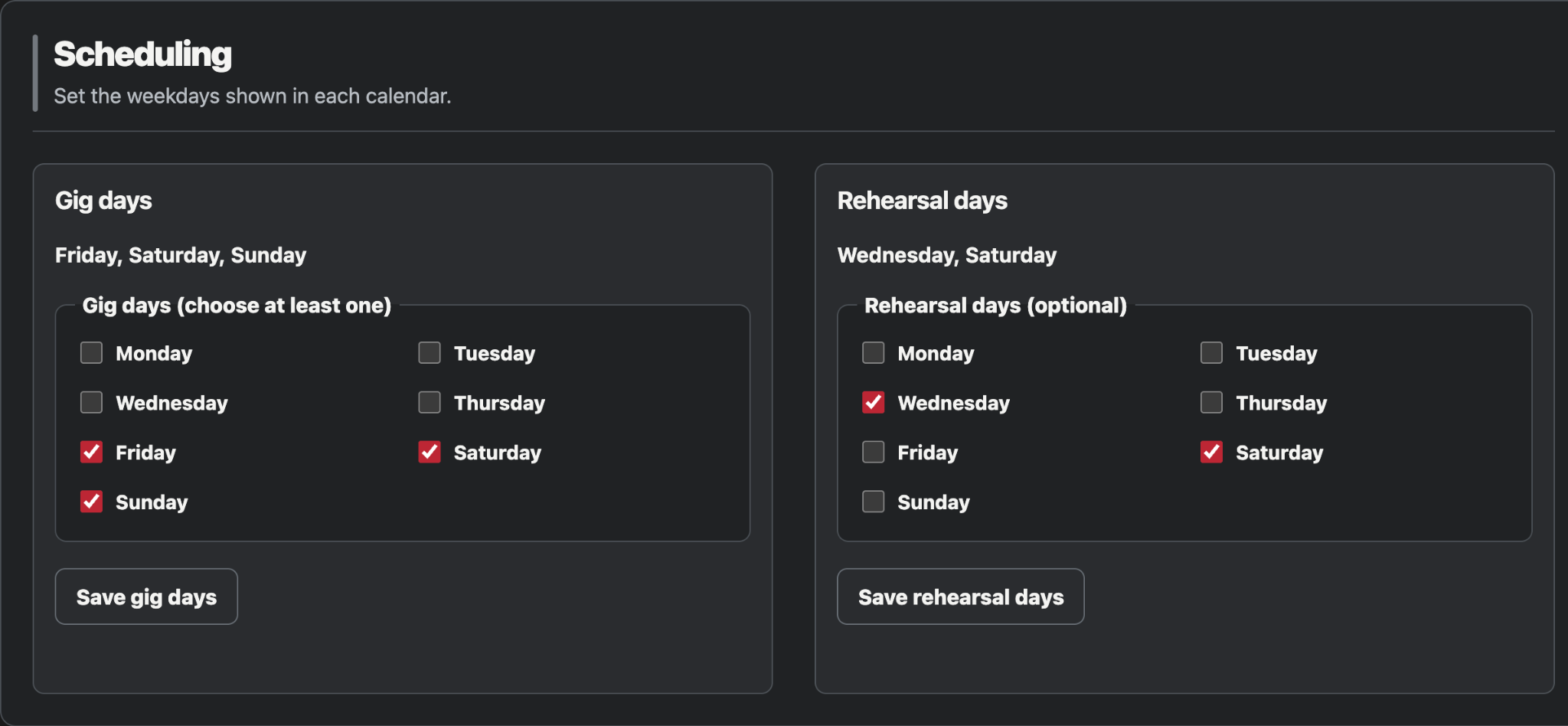Click the 'Rehearsal days (optional)' legend

[996, 306]
